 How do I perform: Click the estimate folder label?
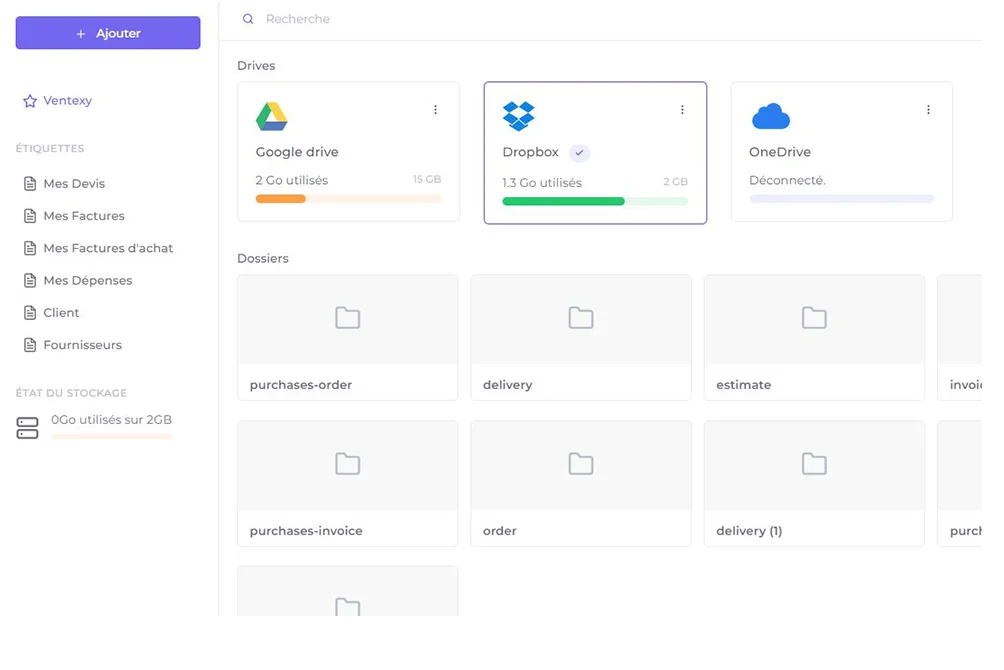pos(743,385)
